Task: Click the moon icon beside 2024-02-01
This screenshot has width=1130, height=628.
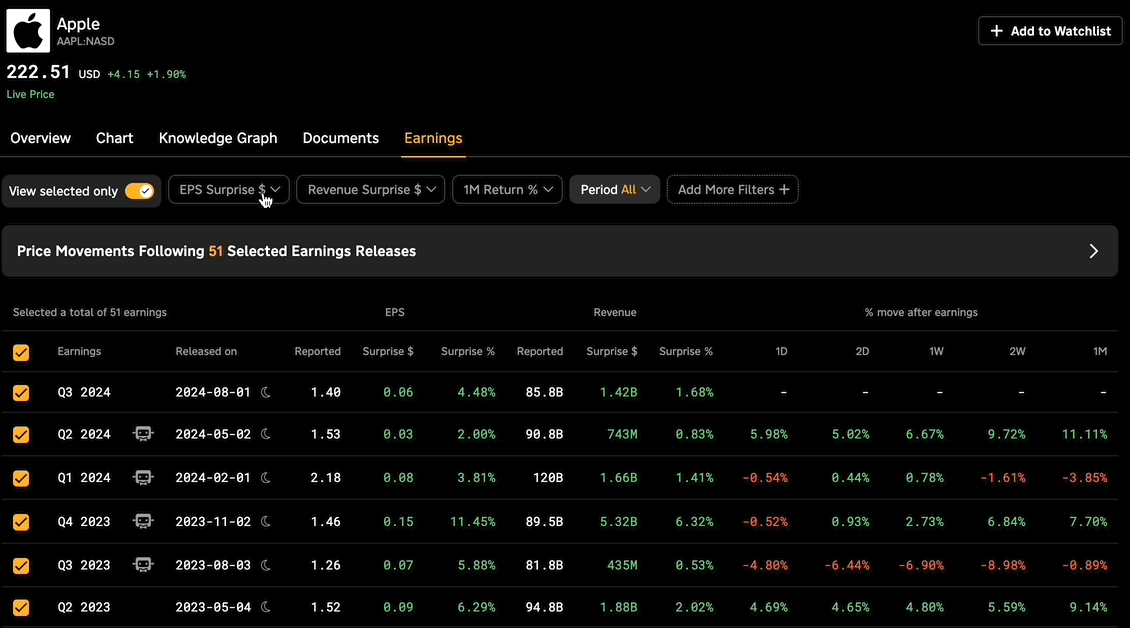Action: [x=266, y=477]
